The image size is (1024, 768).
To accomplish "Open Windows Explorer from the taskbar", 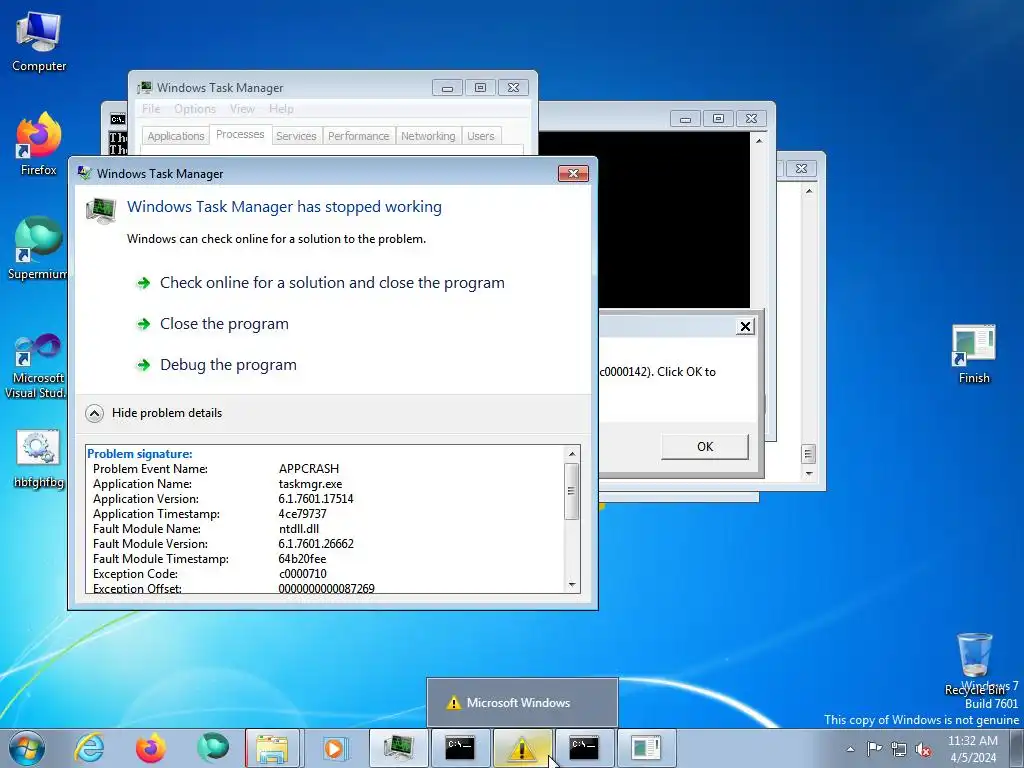I will pos(272,748).
